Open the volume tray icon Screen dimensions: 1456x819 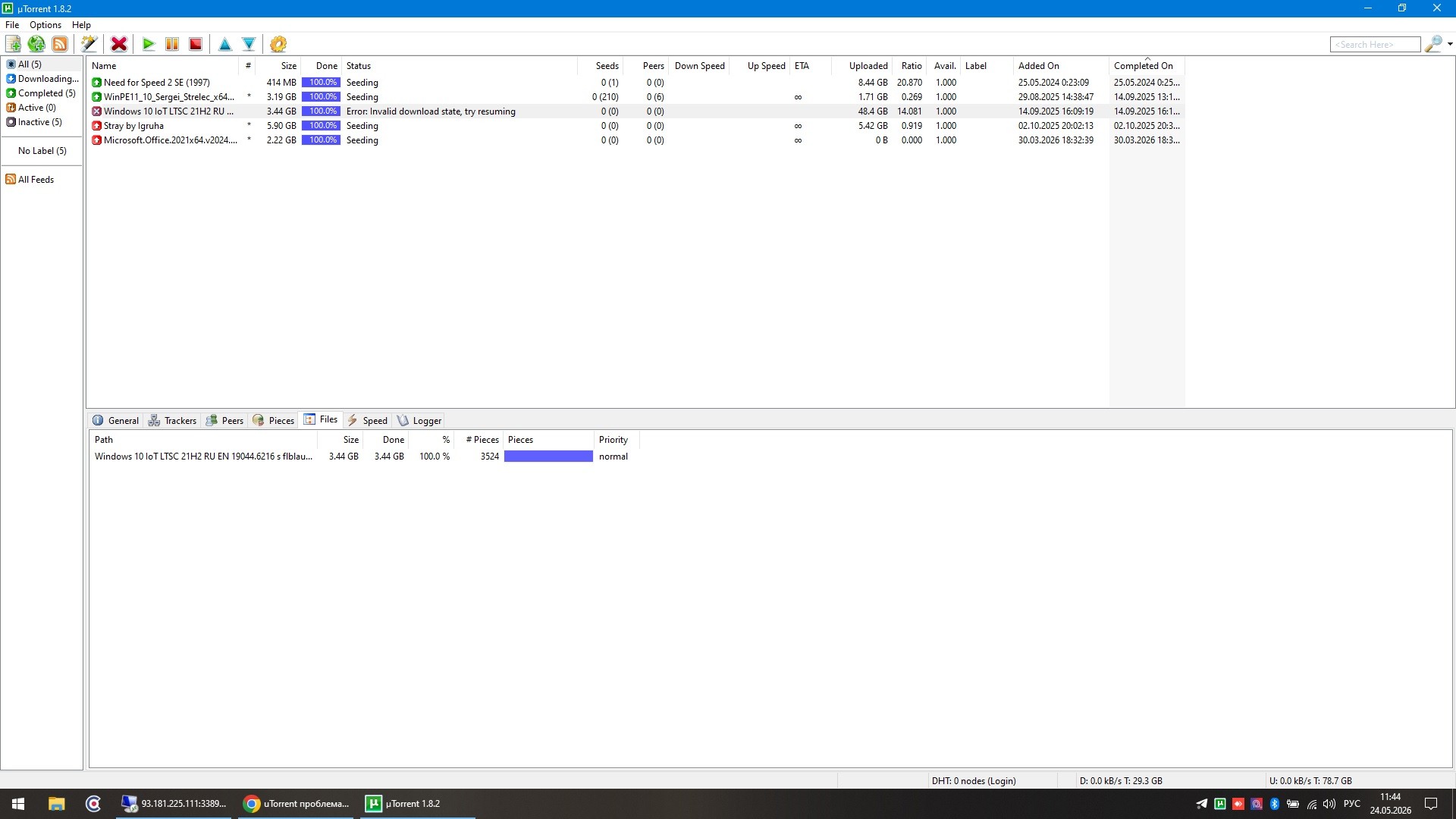pos(1329,804)
